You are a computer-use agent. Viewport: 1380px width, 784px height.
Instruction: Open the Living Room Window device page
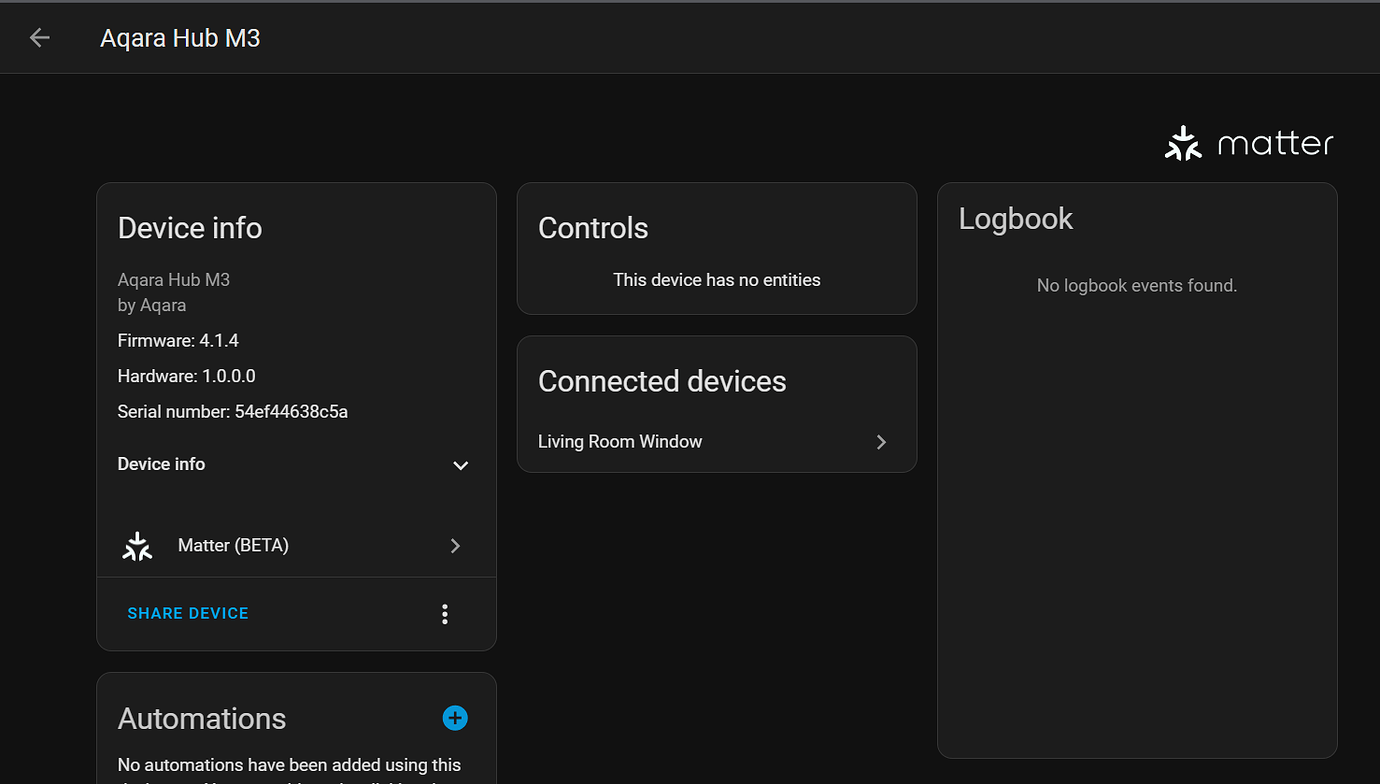coord(619,441)
